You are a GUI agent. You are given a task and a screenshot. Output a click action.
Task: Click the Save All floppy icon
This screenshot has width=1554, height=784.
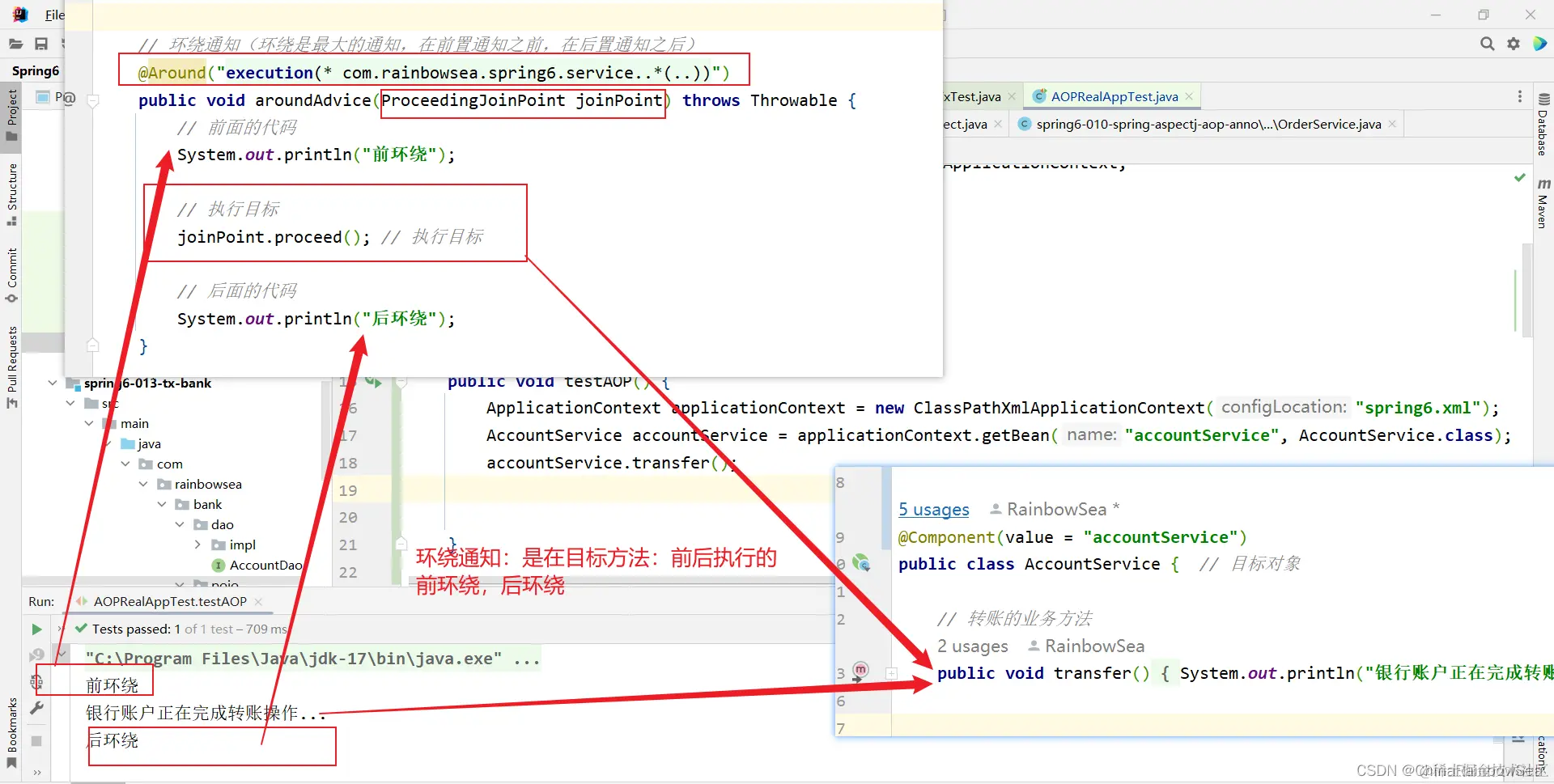click(41, 44)
